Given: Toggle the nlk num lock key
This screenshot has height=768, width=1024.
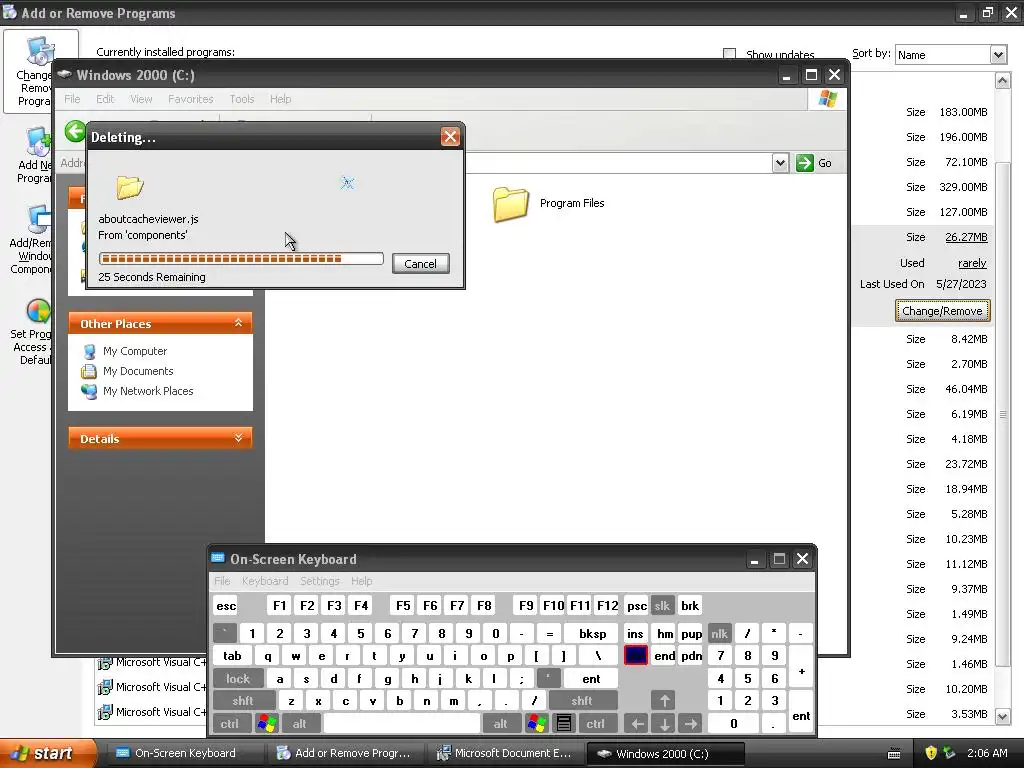Looking at the screenshot, I should (719, 633).
